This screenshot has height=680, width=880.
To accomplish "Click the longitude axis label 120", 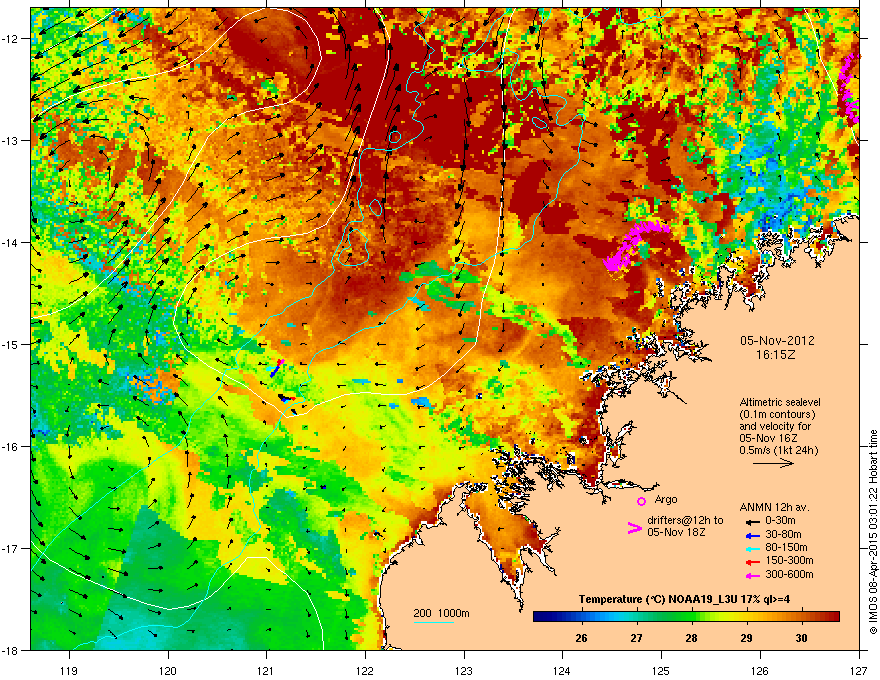I will click(x=168, y=670).
